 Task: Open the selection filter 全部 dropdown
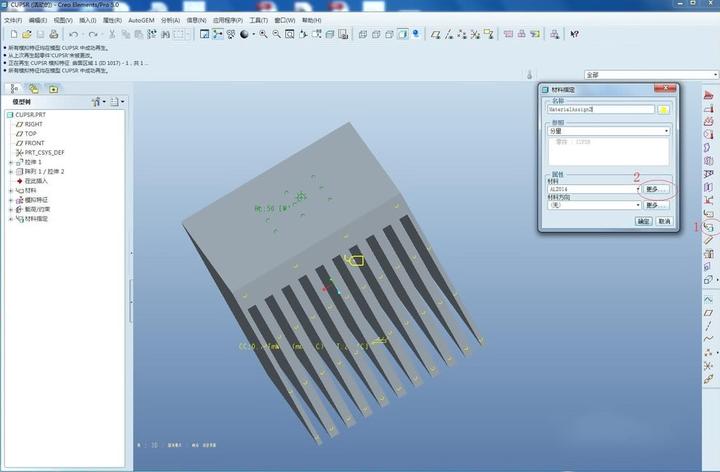651,75
